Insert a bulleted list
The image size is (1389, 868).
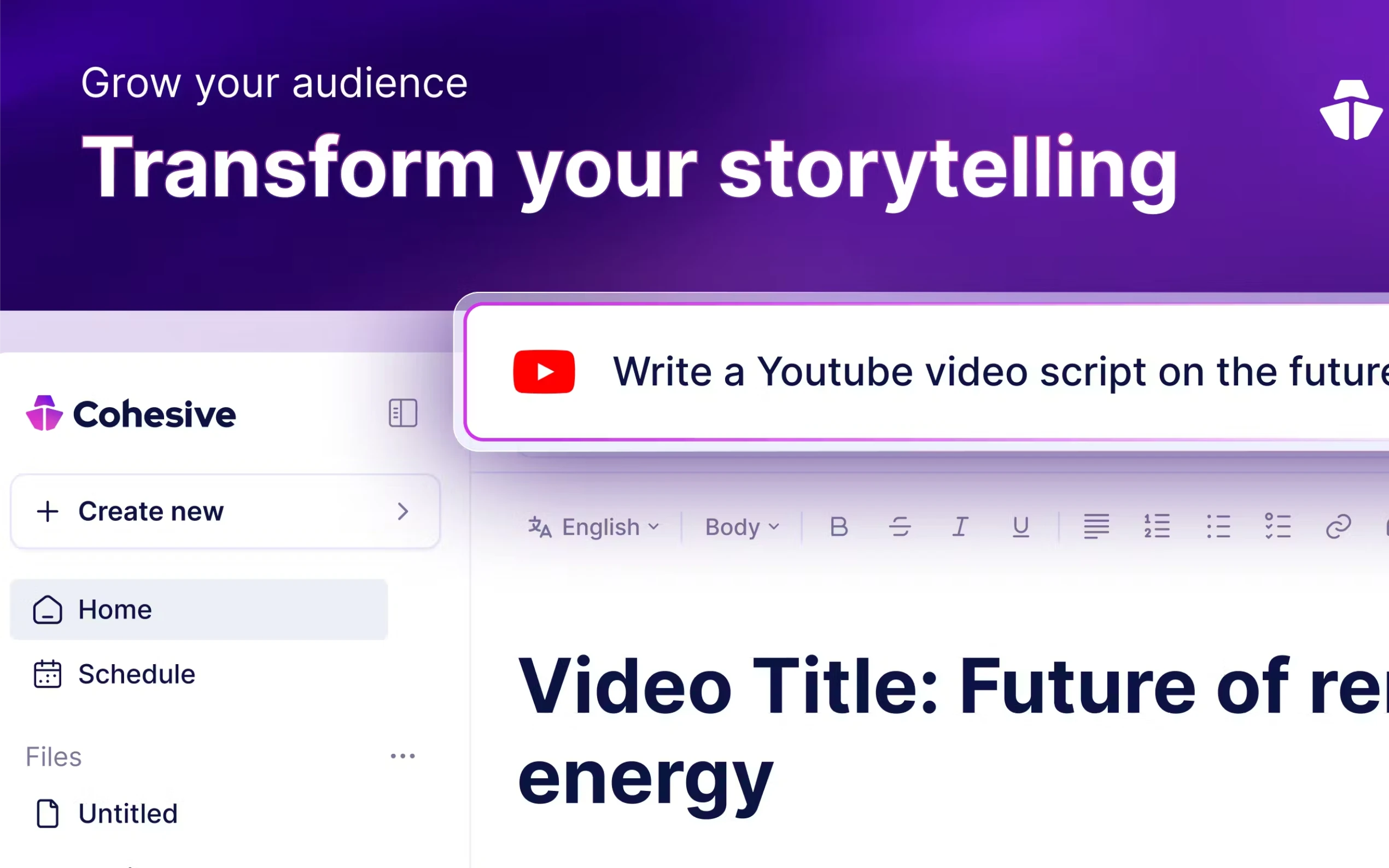point(1218,526)
